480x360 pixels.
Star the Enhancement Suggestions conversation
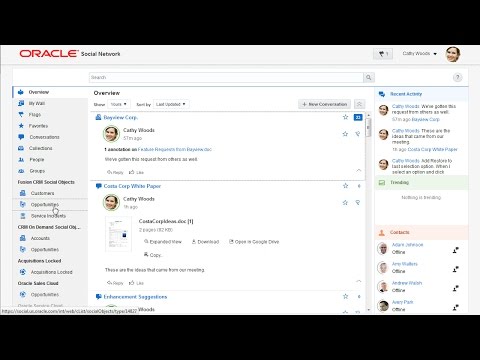point(345,296)
